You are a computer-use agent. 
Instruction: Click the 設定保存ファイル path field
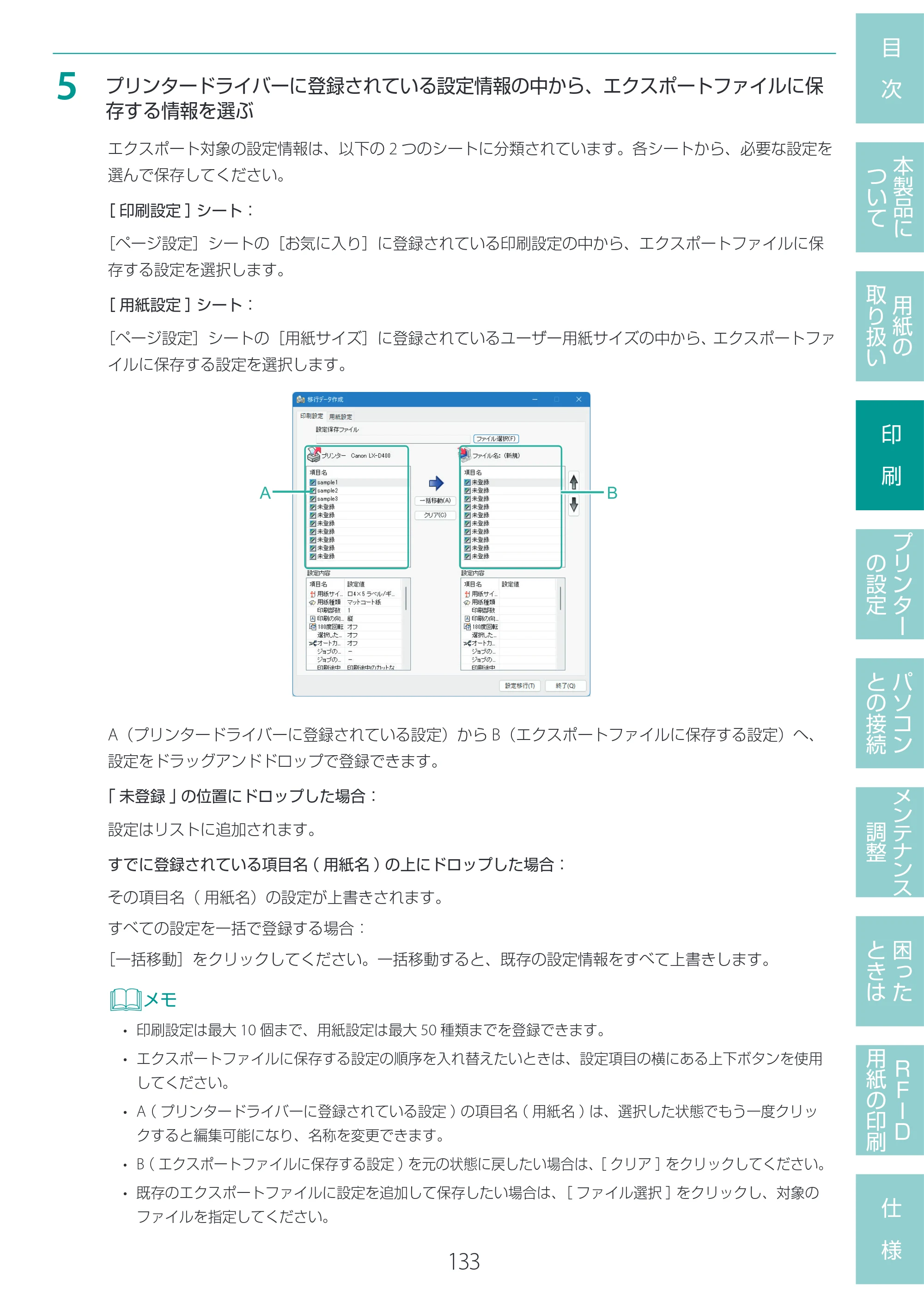[x=394, y=439]
